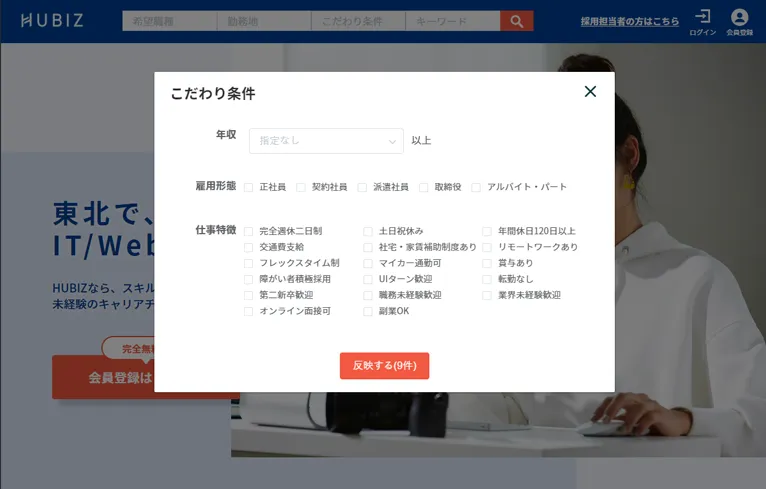
Task: Check 副業OK checkbox
Action: point(368,312)
